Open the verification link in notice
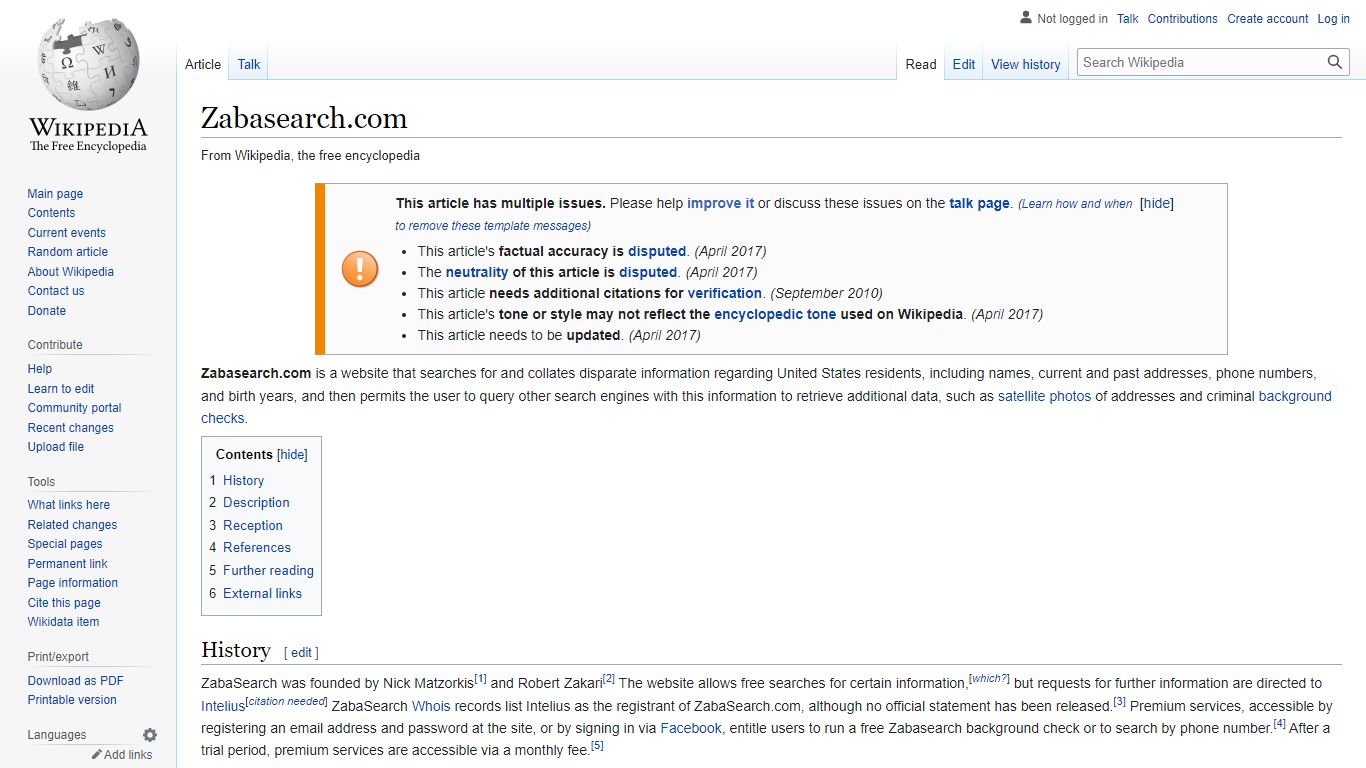The height and width of the screenshot is (768, 1366). click(725, 293)
